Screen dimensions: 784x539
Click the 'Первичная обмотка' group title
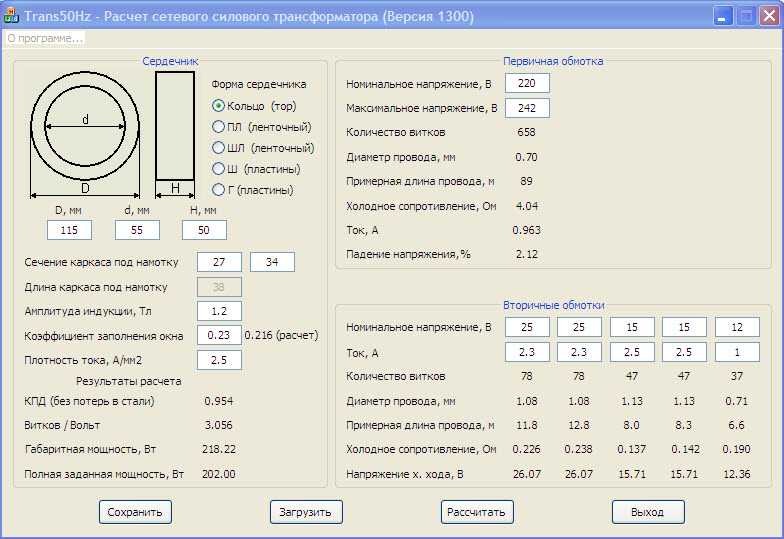pos(553,61)
